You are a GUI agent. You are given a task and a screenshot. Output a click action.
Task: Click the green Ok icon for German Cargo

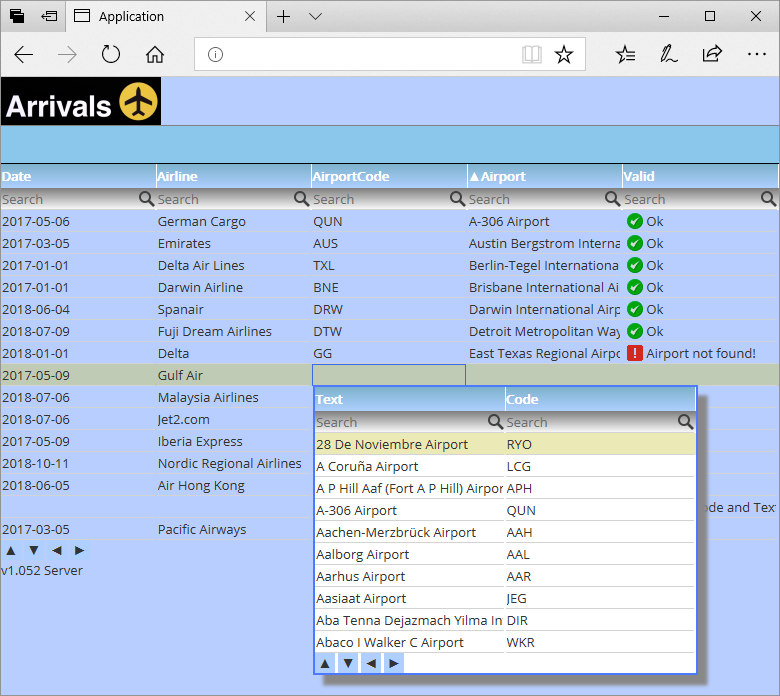[635, 221]
